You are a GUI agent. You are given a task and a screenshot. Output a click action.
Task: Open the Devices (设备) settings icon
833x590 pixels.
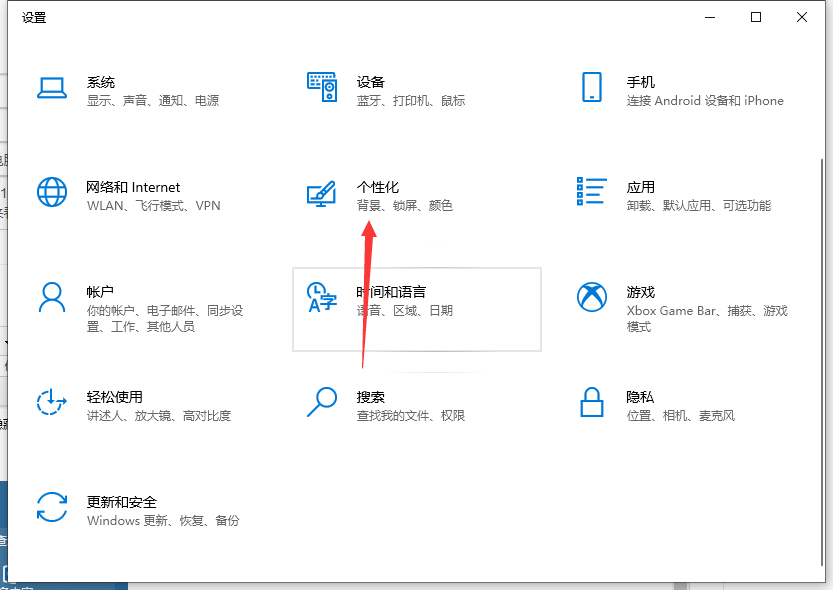[322, 88]
